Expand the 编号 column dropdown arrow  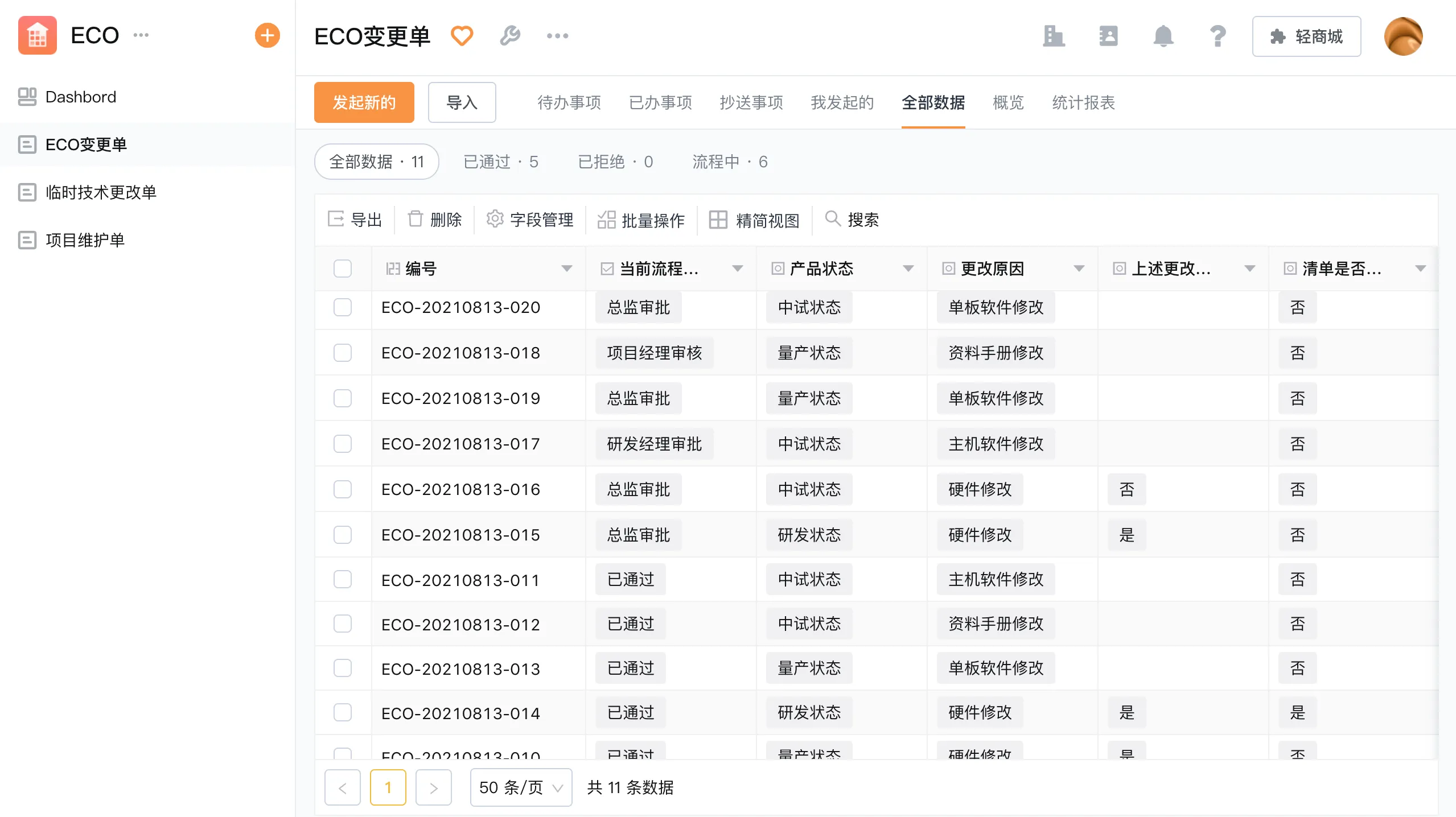[566, 269]
